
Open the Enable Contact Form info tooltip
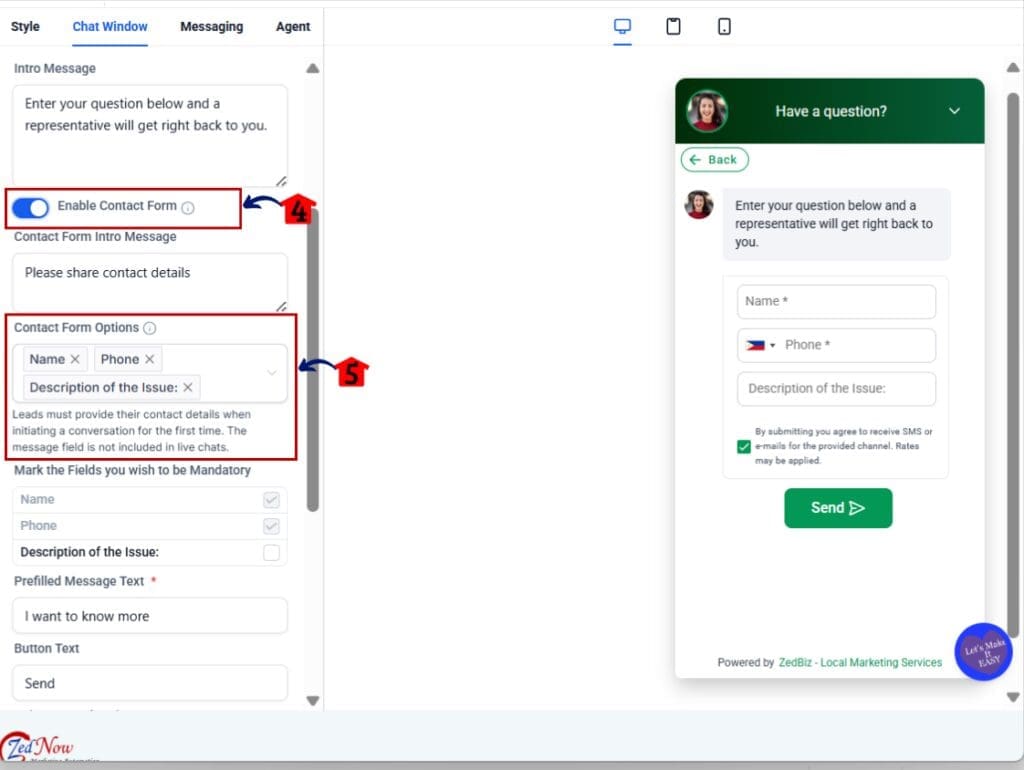pyautogui.click(x=189, y=208)
